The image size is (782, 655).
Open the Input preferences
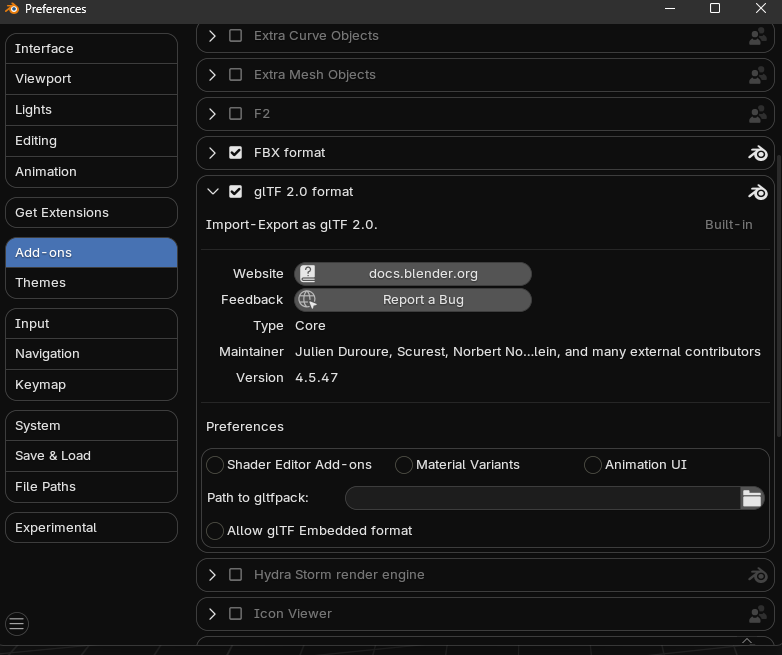click(x=91, y=323)
